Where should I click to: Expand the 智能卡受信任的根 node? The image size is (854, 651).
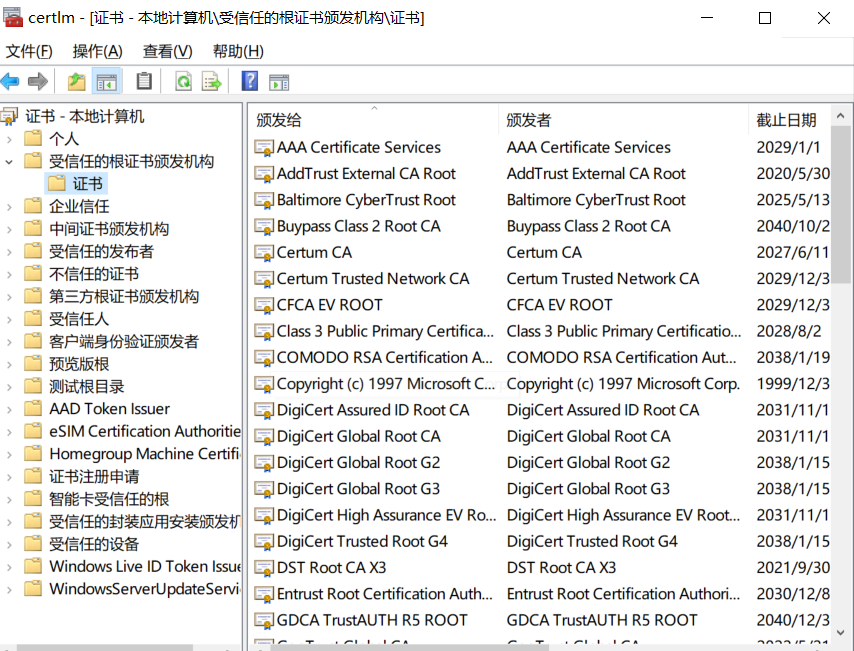coord(9,500)
